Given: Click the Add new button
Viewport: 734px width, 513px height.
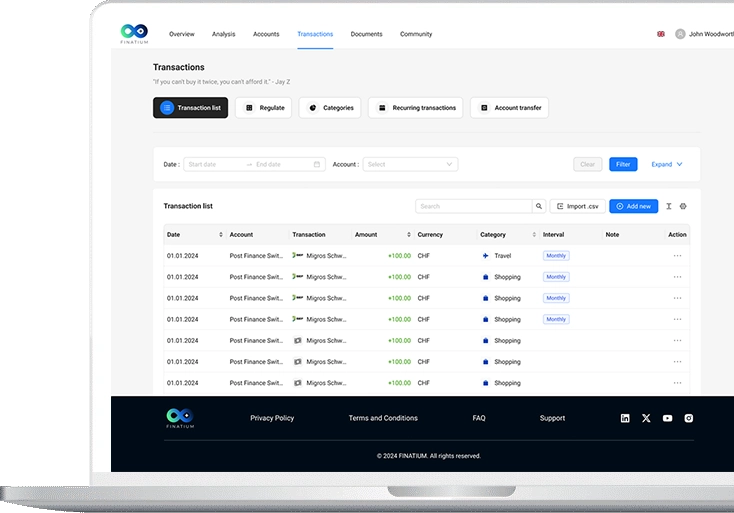Looking at the screenshot, I should coord(633,206).
